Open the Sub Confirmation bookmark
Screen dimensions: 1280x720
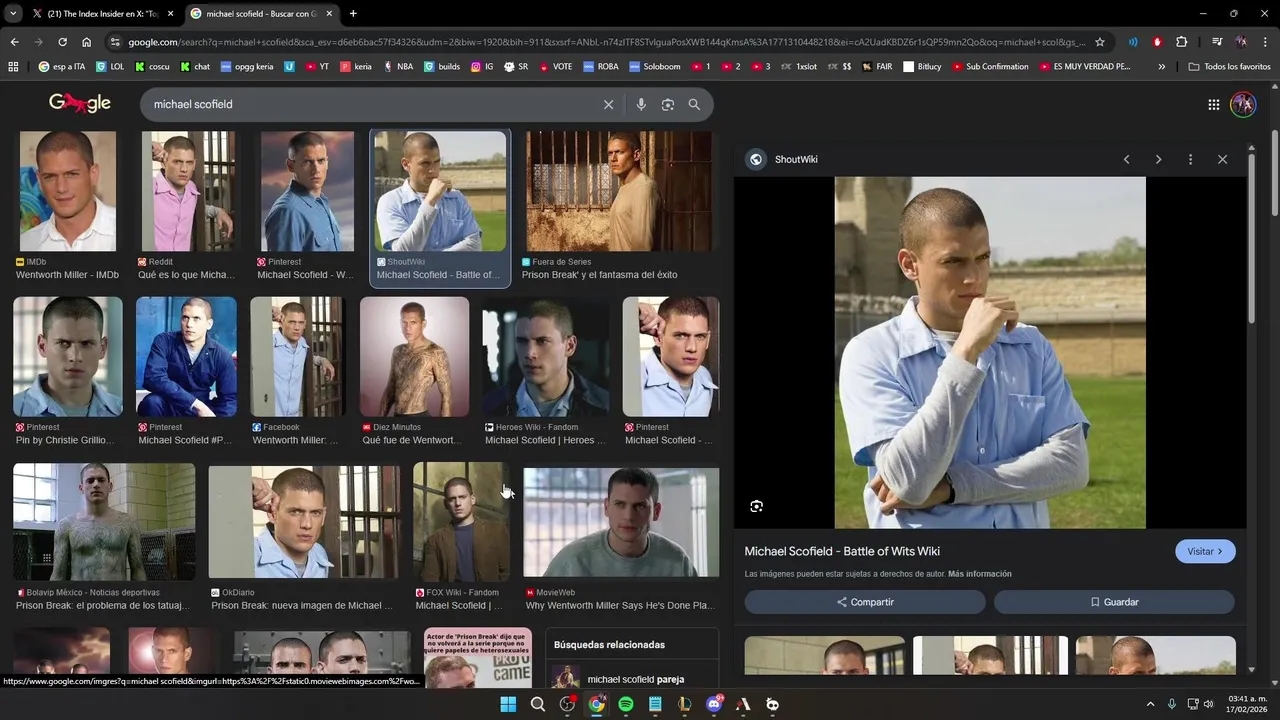[990, 66]
